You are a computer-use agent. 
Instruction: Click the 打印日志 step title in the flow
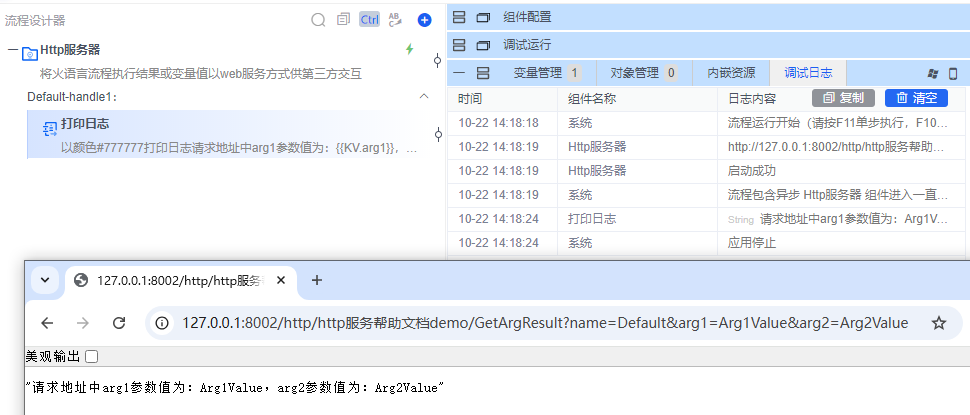click(85, 124)
